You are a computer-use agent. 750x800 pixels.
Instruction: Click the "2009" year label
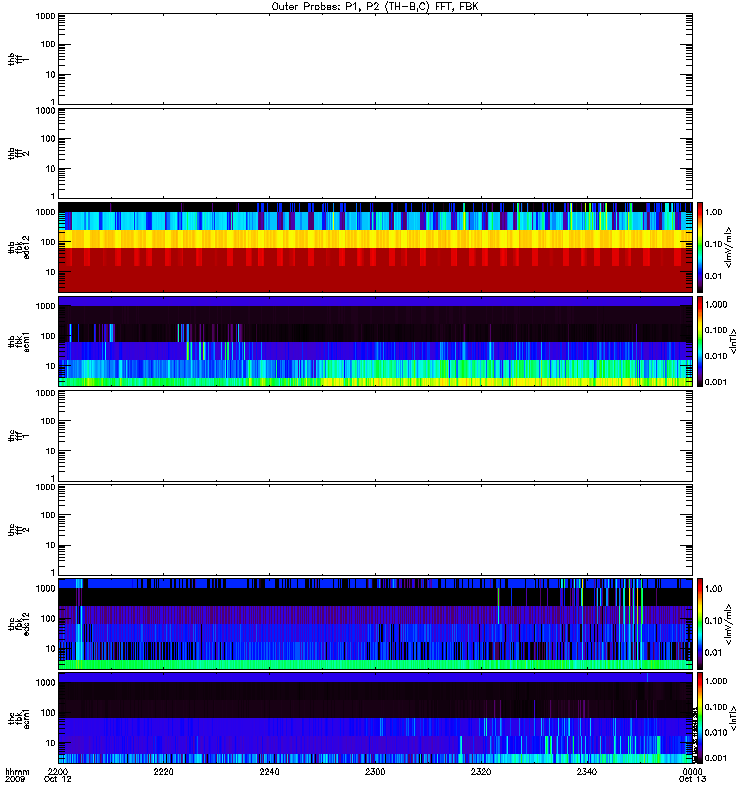tap(15, 779)
